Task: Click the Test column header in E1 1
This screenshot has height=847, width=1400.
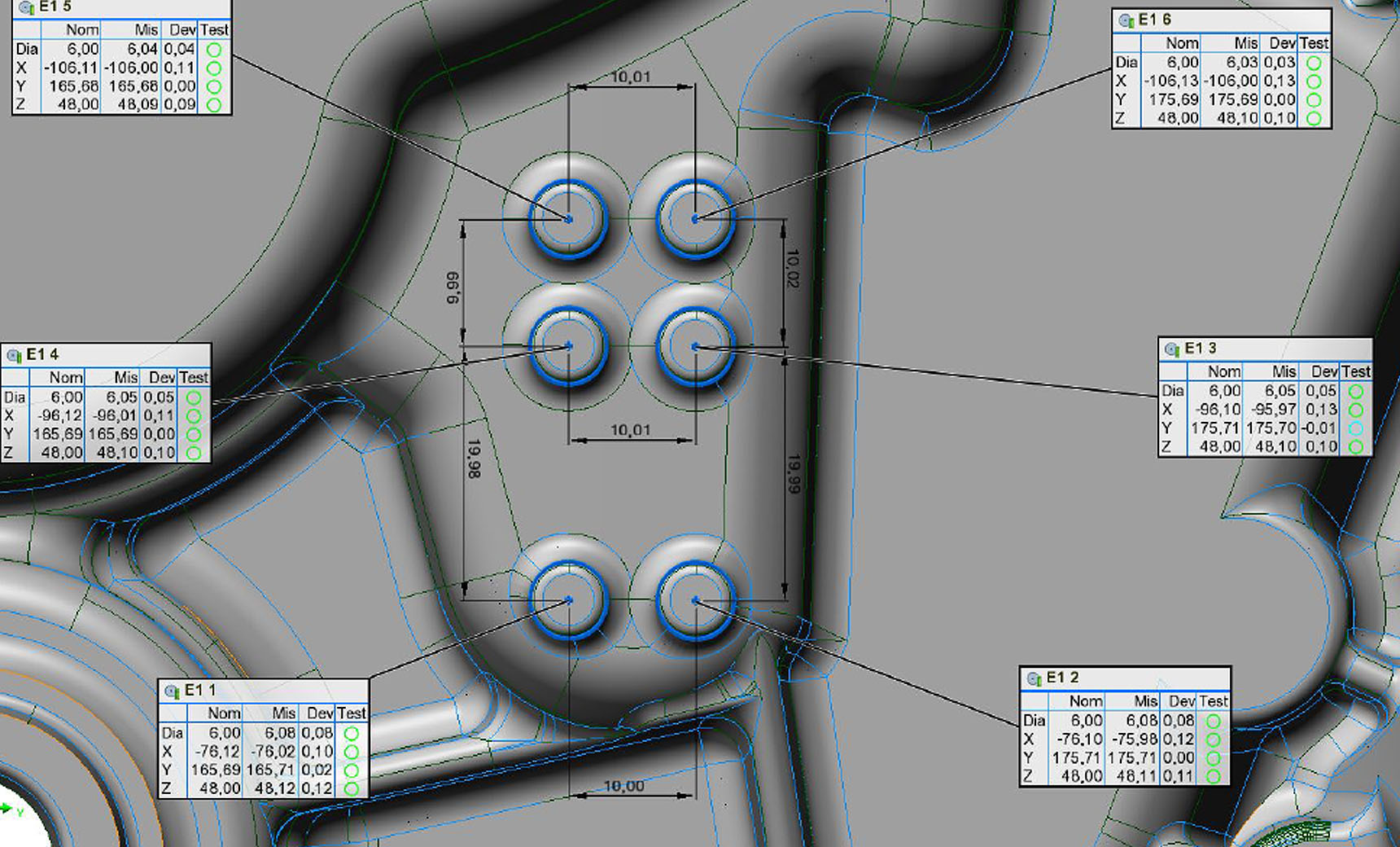Action: [x=352, y=714]
